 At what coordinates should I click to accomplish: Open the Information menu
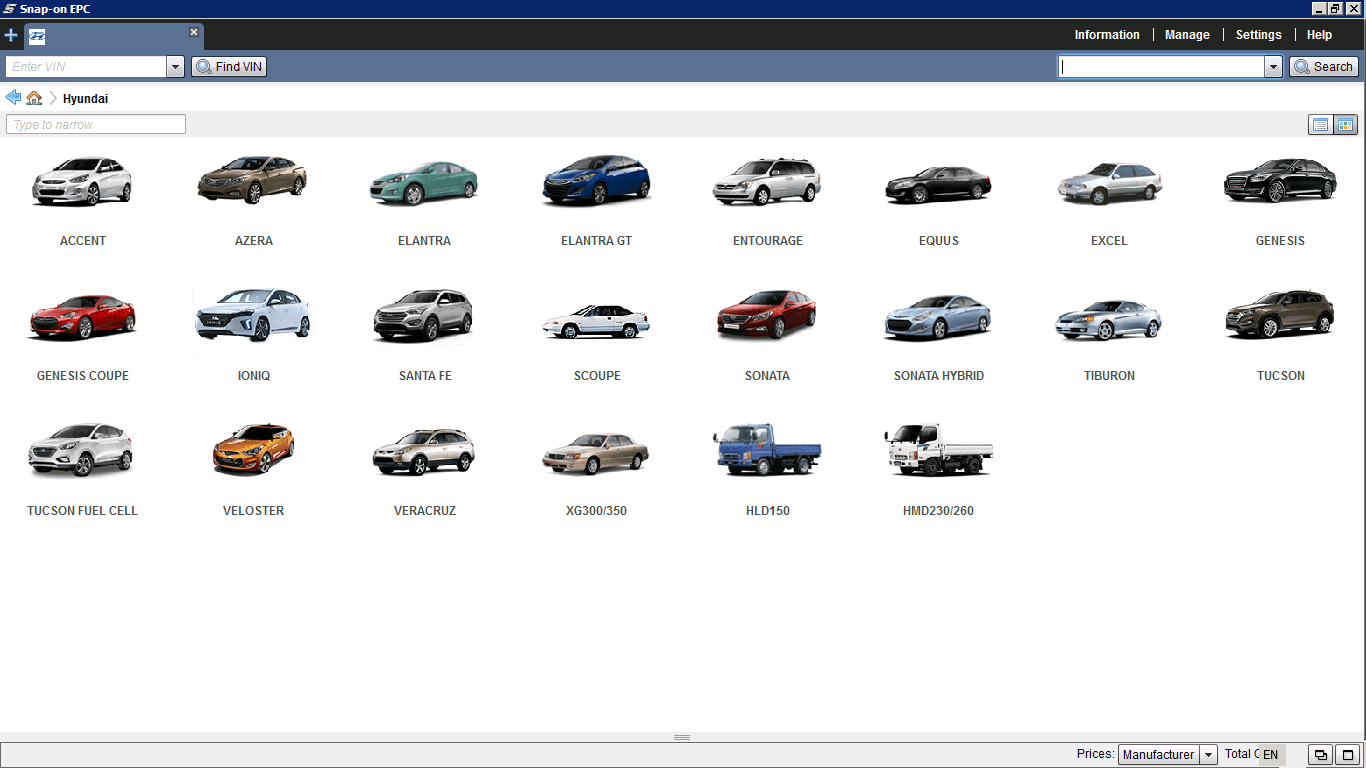coord(1107,35)
